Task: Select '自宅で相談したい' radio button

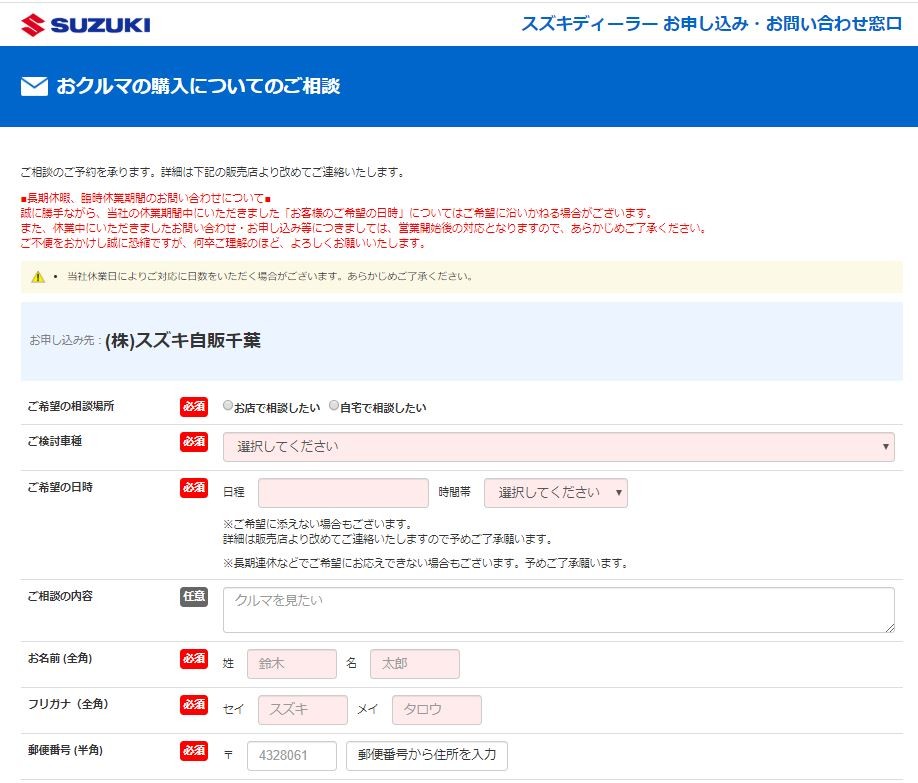Action: (334, 405)
